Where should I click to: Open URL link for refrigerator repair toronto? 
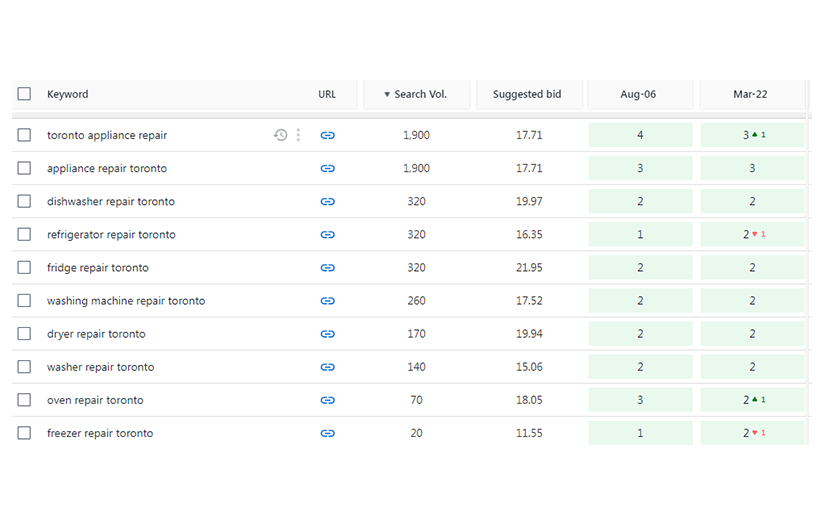[327, 235]
